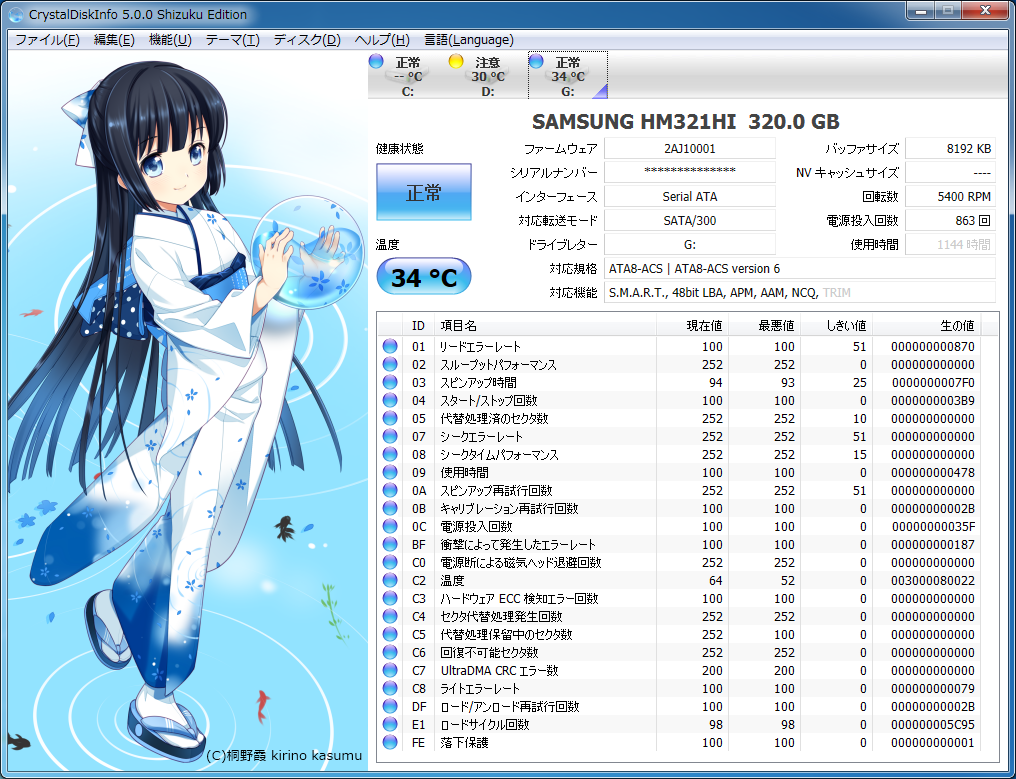
Task: Click the ATA8-ACS standard field
Action: 800,268
